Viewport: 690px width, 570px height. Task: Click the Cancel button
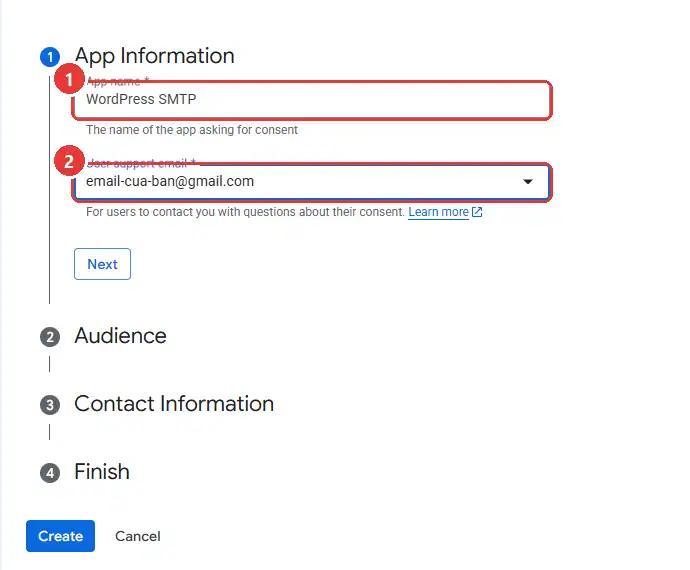138,536
